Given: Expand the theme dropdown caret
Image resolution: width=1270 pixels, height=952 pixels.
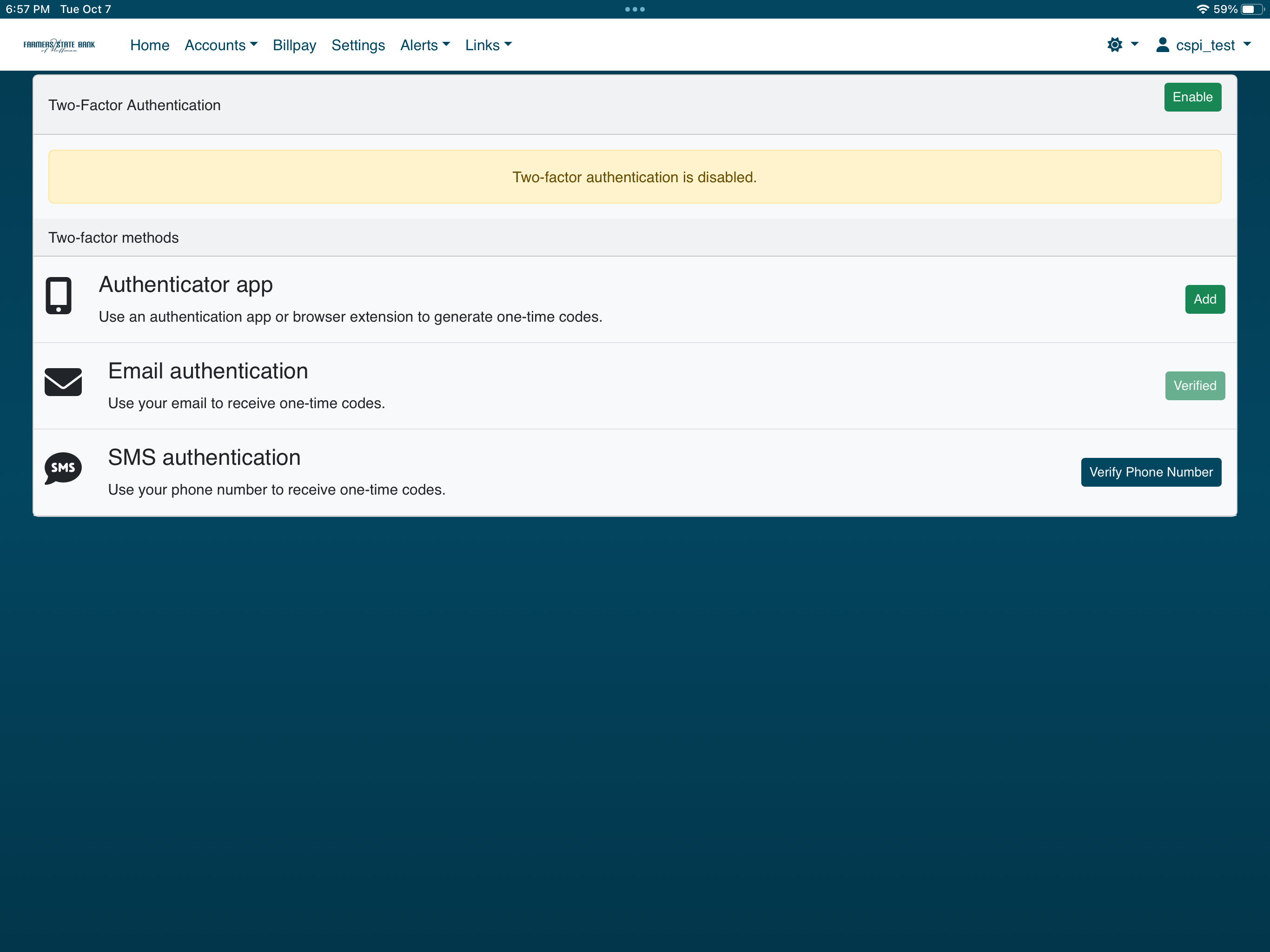Looking at the screenshot, I should (1135, 44).
